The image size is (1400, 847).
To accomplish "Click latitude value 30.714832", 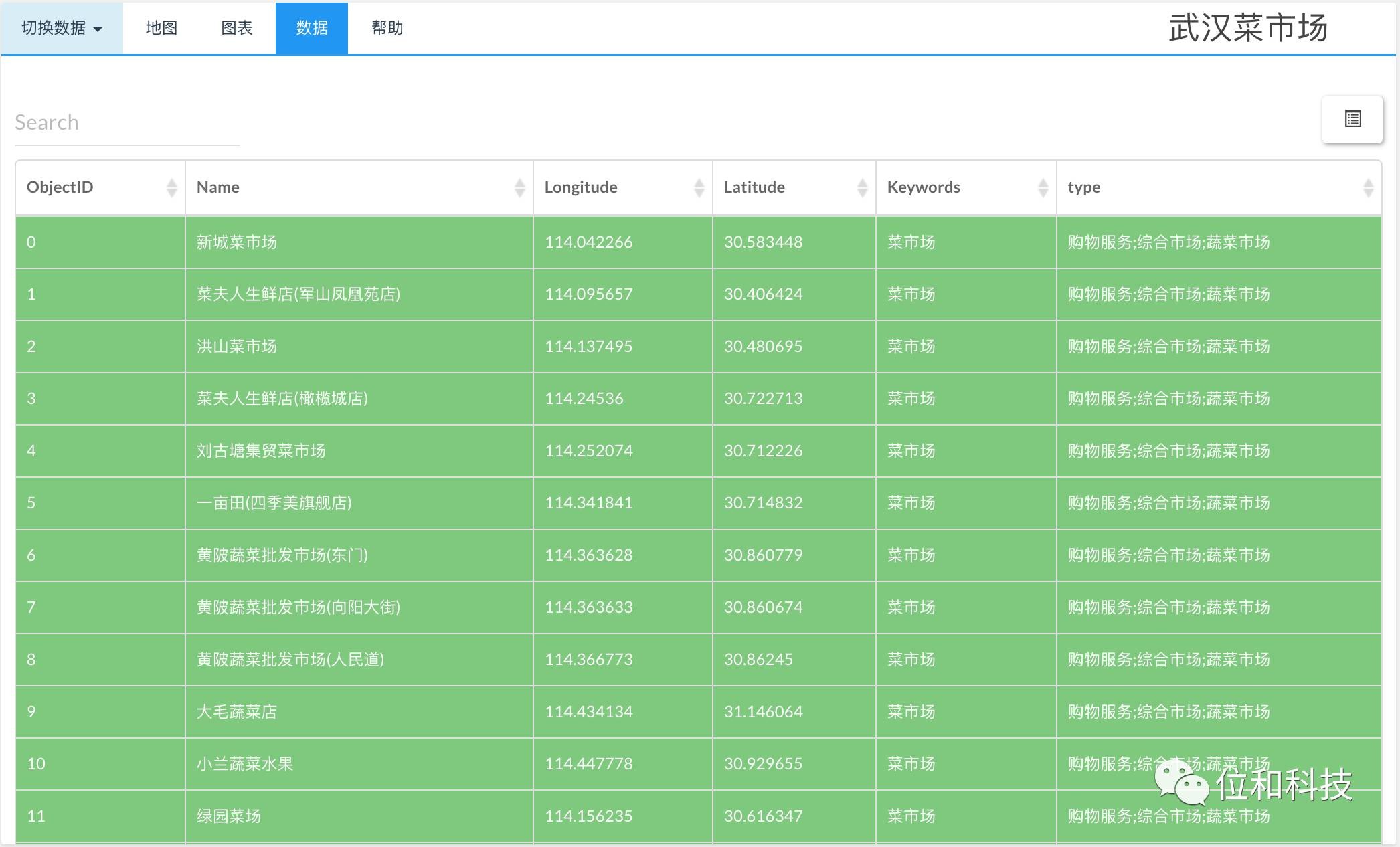I will 764,503.
